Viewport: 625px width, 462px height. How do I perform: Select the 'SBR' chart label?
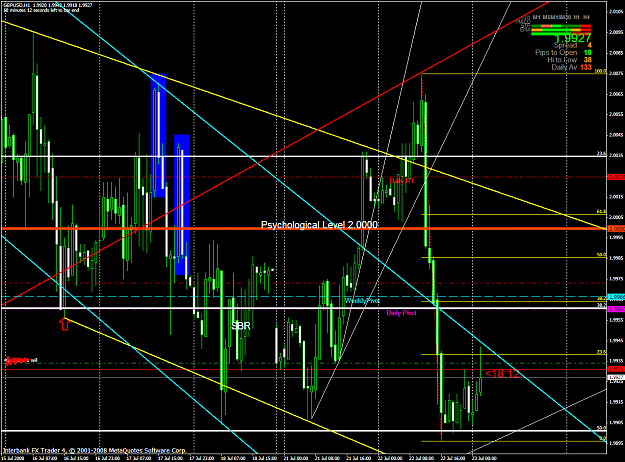pos(241,326)
